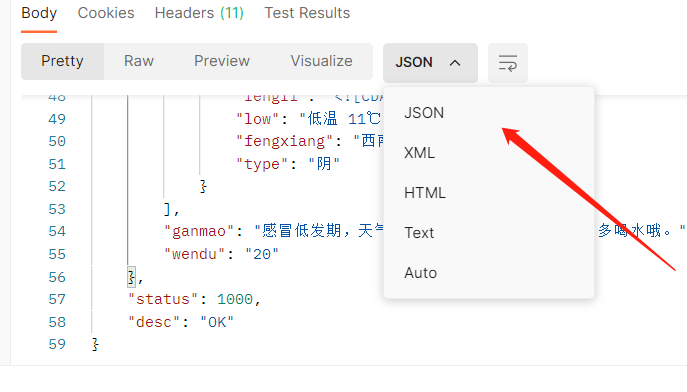This screenshot has height=392, width=687.
Task: Click line number 53
Action: pos(57,209)
